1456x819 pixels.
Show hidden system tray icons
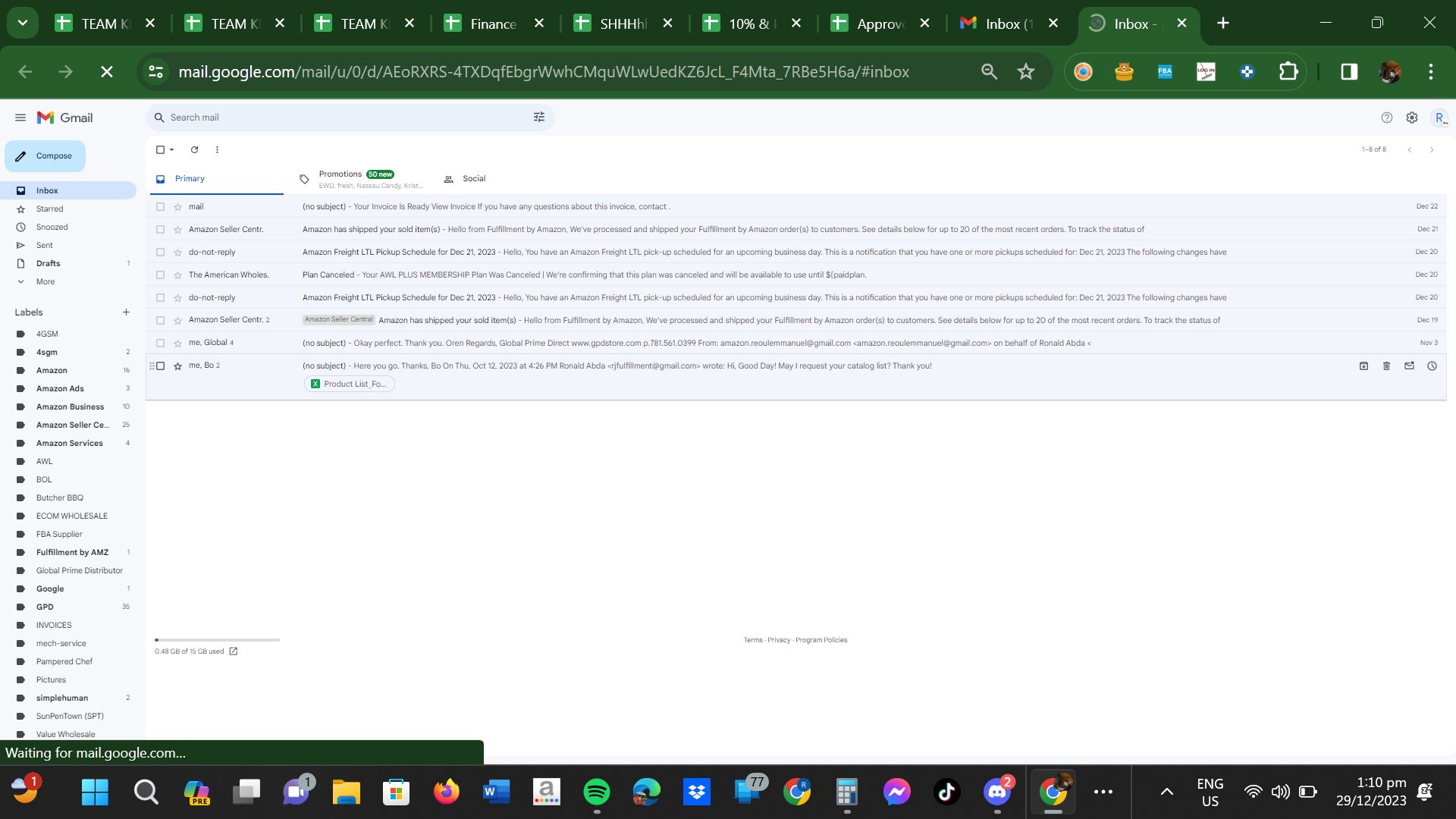(x=1167, y=792)
